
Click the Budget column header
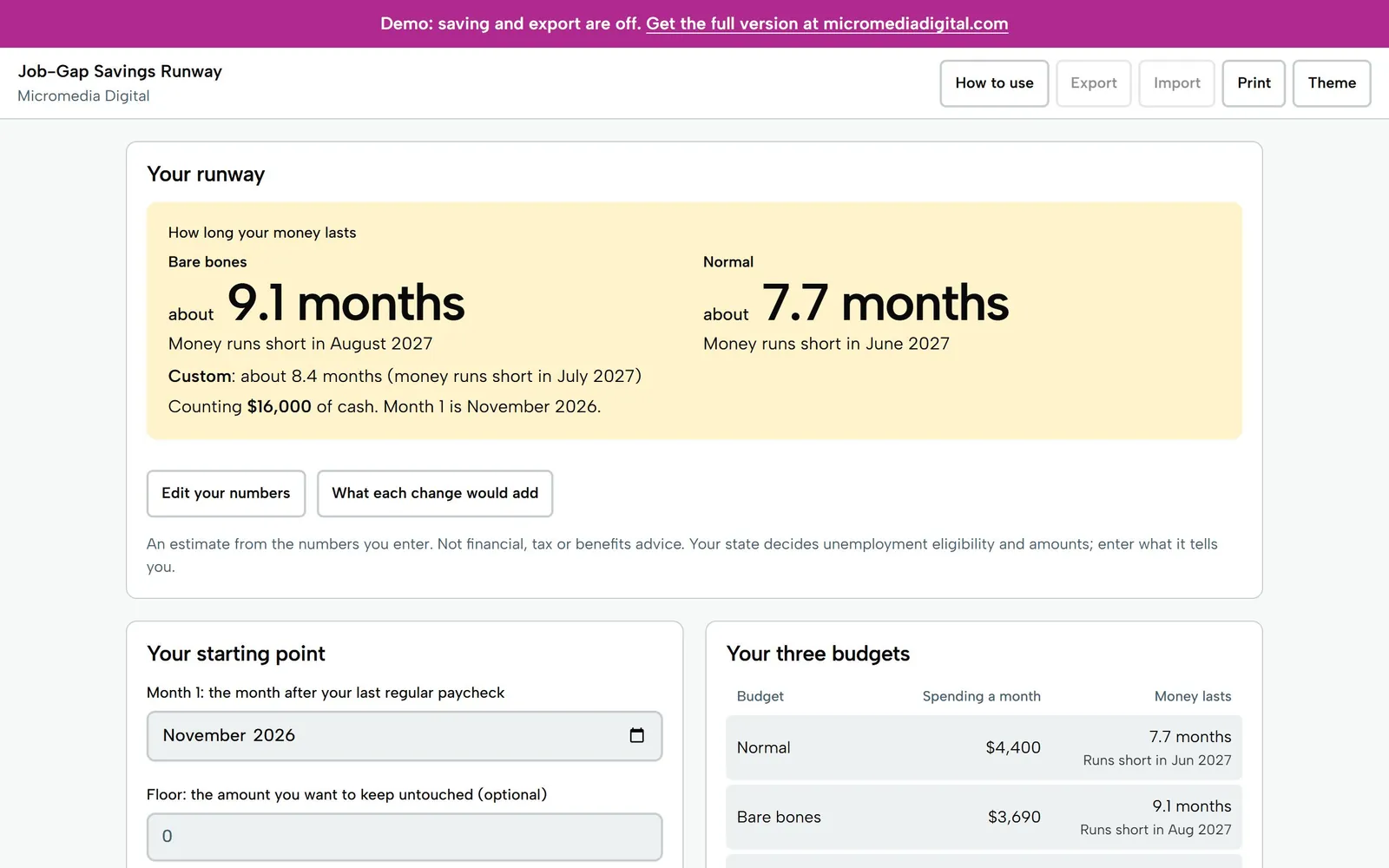click(760, 696)
